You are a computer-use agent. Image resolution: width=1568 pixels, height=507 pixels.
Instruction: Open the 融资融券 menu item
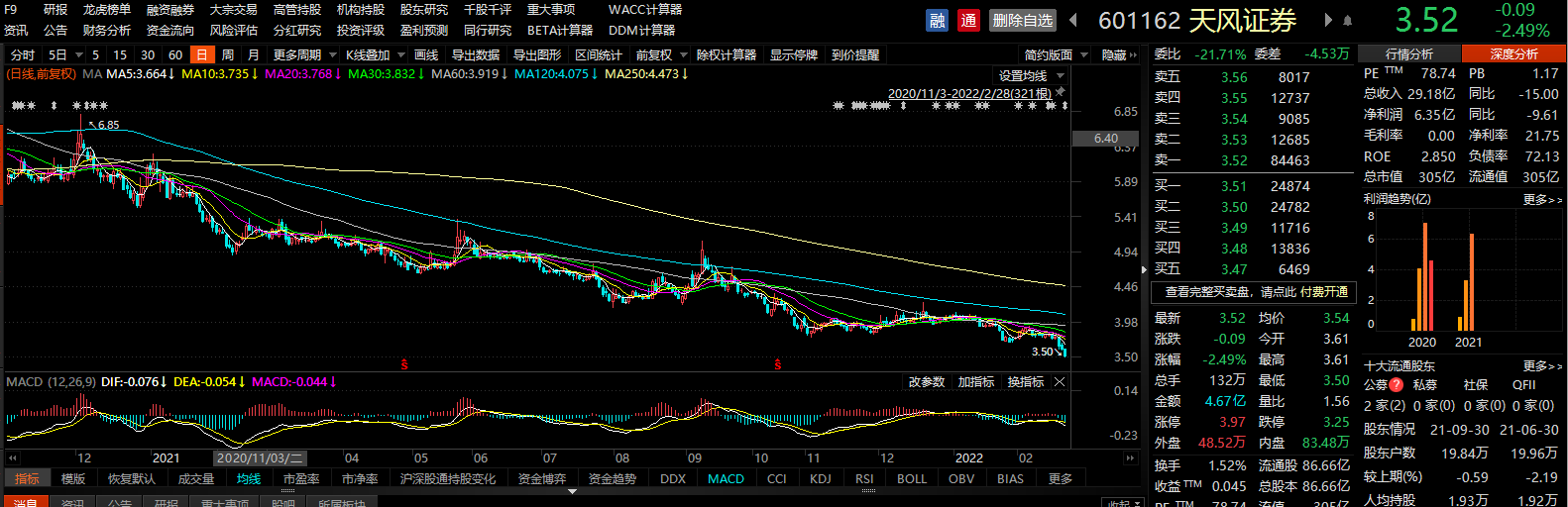[170, 10]
